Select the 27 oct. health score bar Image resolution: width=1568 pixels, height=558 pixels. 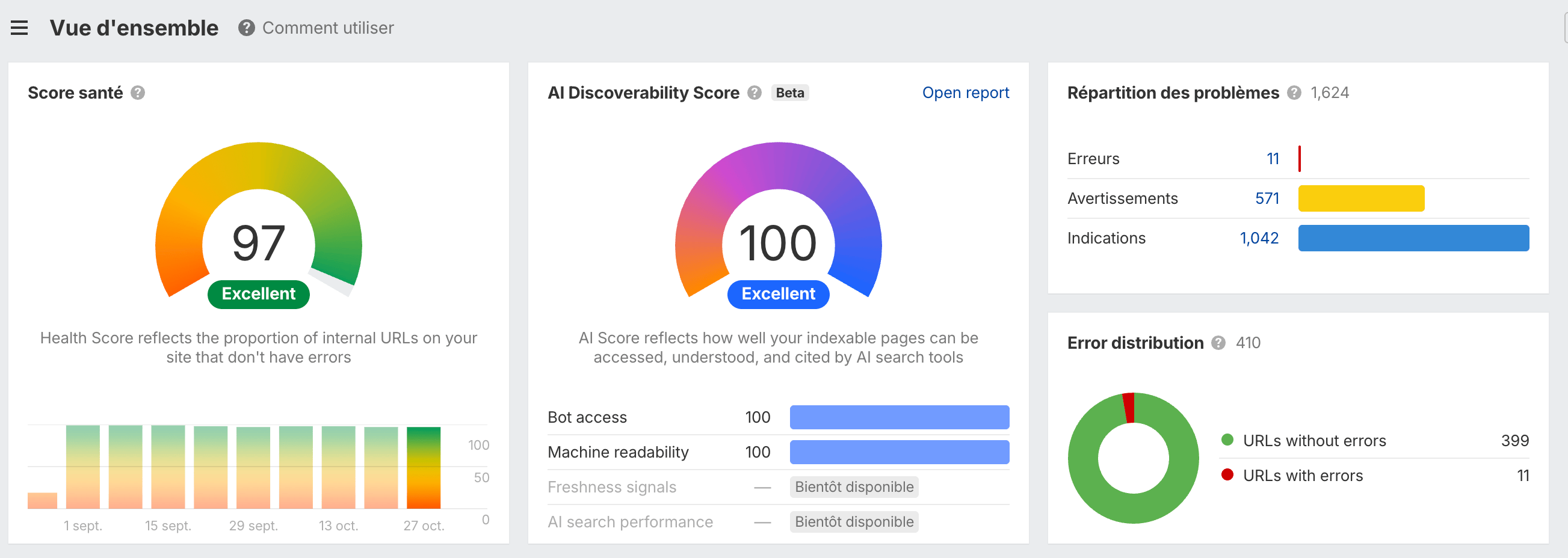(x=423, y=467)
